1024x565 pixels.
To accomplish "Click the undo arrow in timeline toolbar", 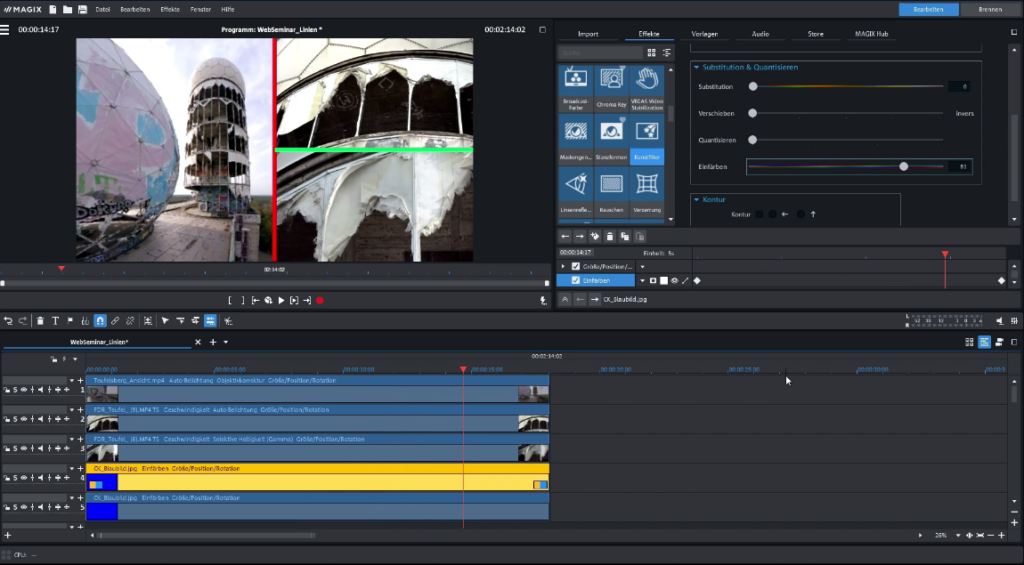I will 8,321.
